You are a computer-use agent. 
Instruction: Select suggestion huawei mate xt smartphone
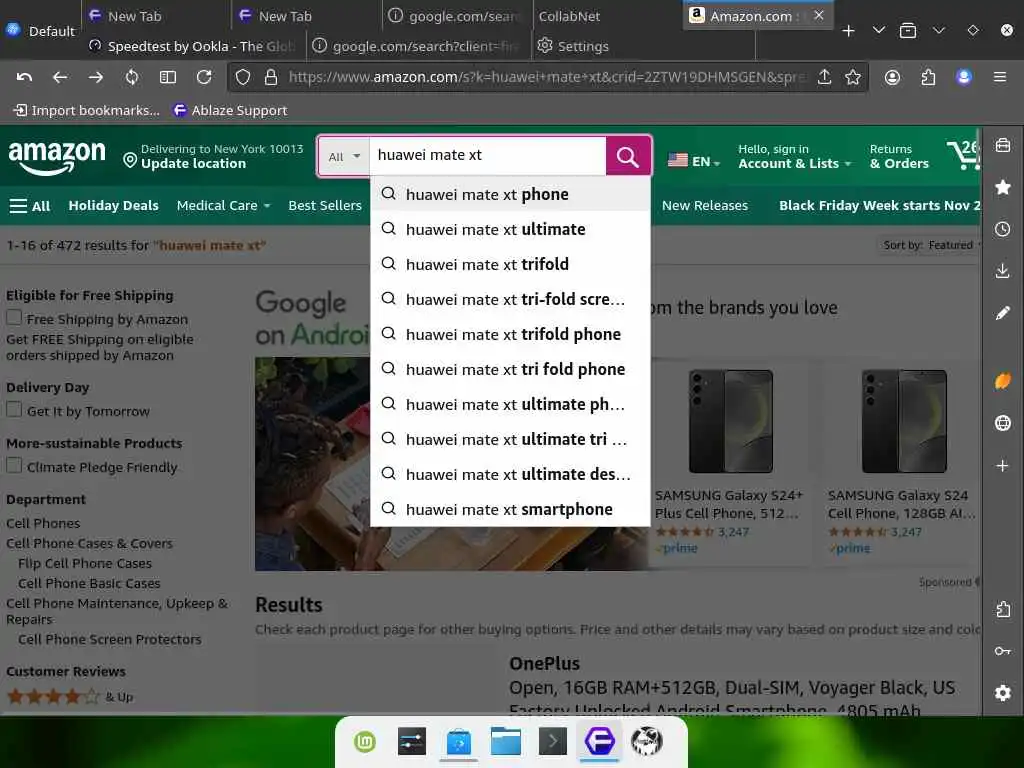pos(510,509)
